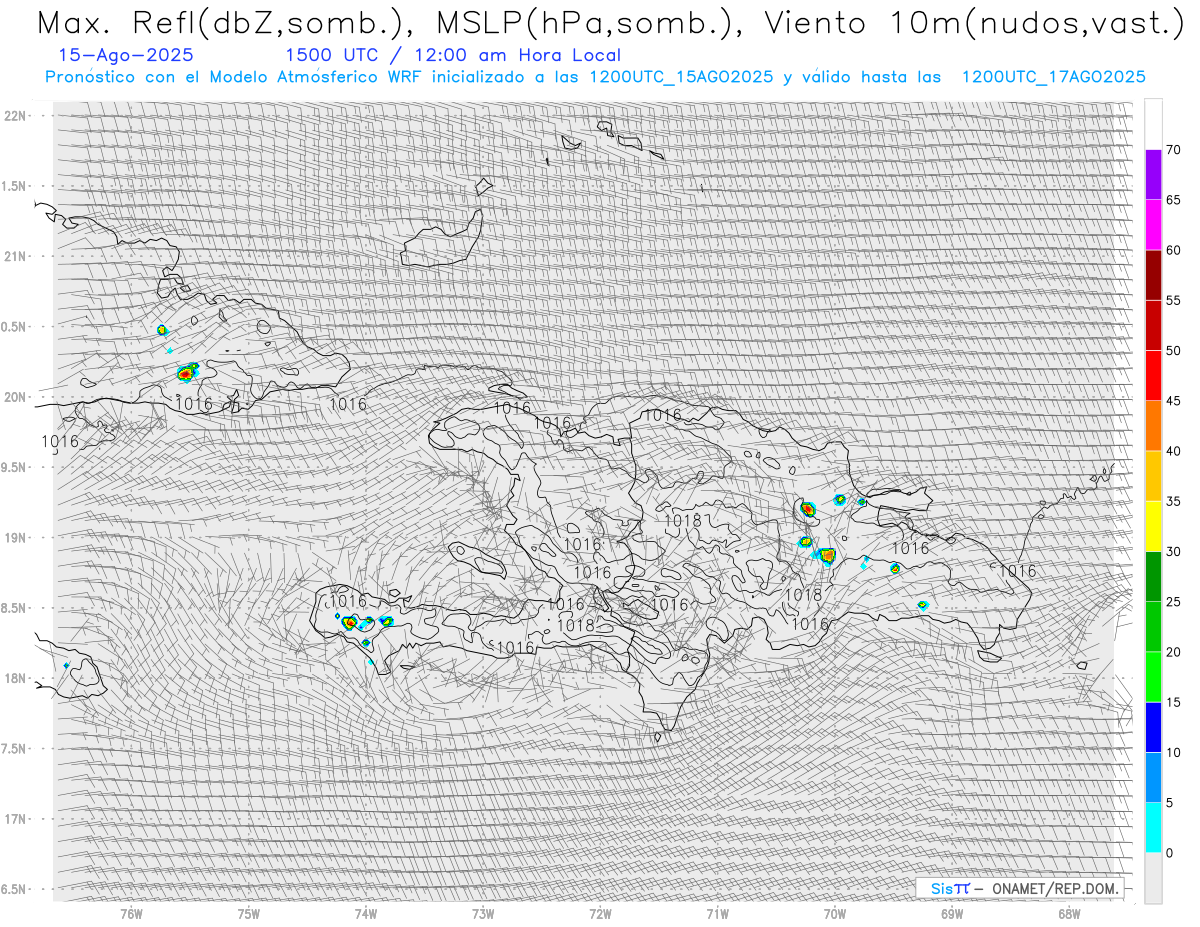The image size is (1200, 927).
Task: Click the colorbar scale value '35'
Action: 1173,501
